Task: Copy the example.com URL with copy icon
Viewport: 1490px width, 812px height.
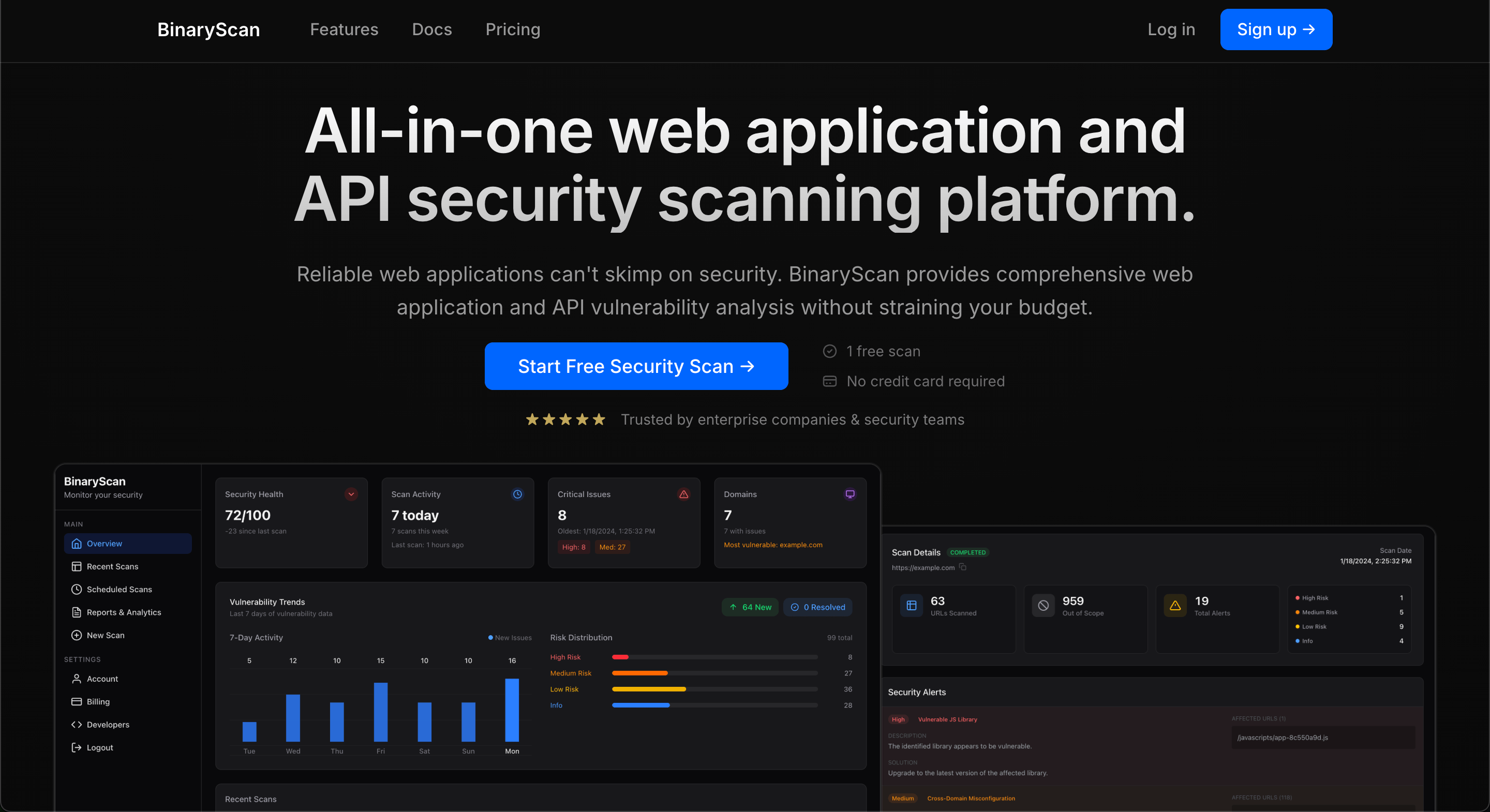Action: (x=962, y=567)
